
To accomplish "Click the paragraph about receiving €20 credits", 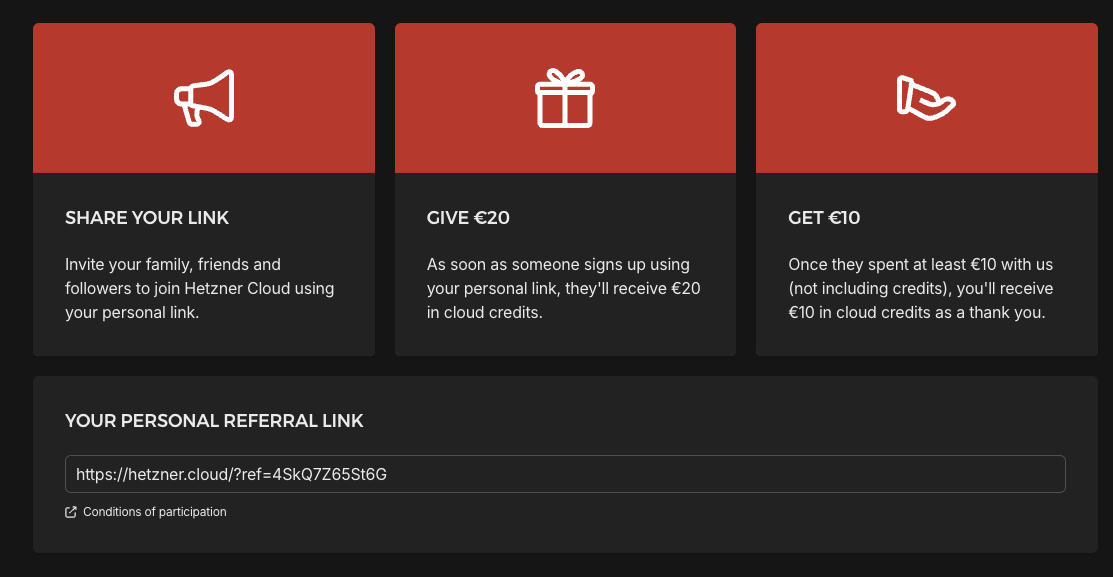I will point(563,288).
